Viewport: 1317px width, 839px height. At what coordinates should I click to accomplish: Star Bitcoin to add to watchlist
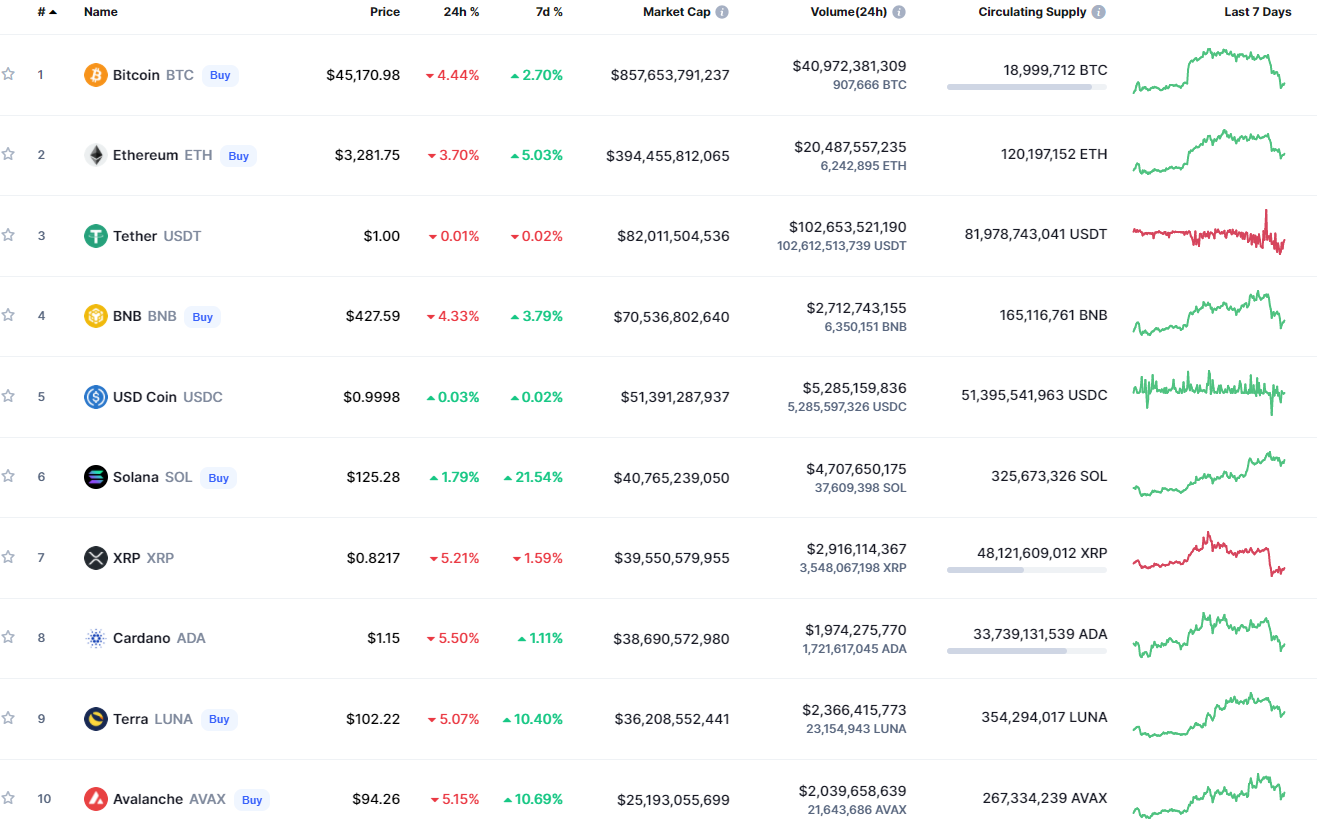(x=9, y=74)
